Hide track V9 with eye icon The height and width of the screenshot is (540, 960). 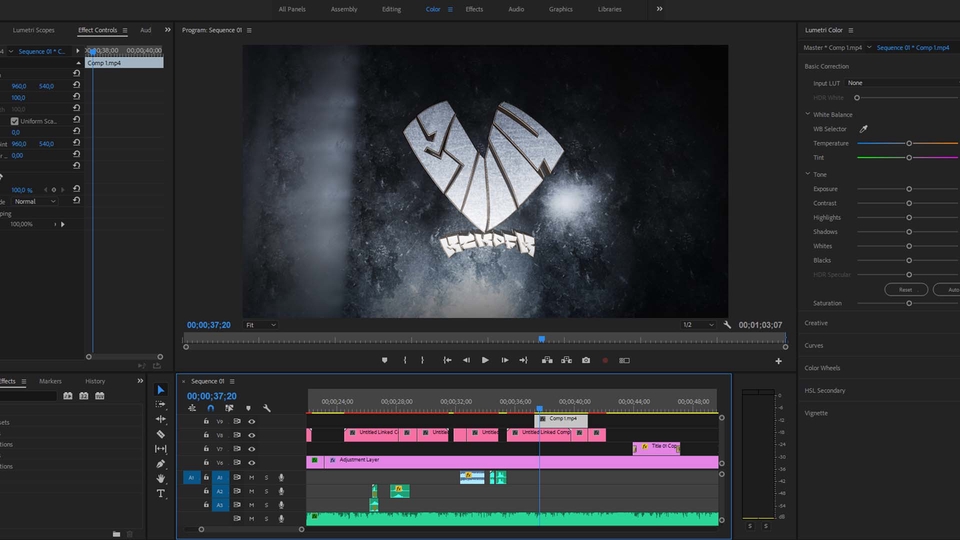point(252,421)
